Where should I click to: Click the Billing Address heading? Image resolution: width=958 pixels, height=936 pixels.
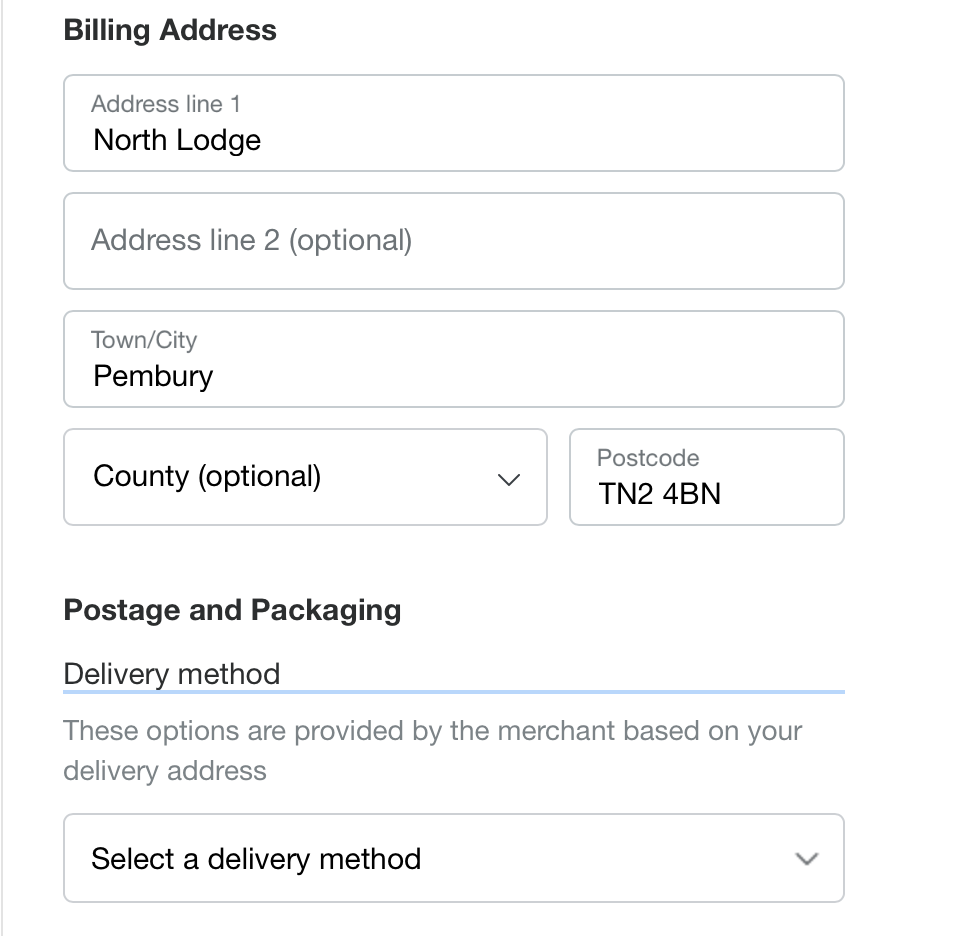click(x=170, y=30)
